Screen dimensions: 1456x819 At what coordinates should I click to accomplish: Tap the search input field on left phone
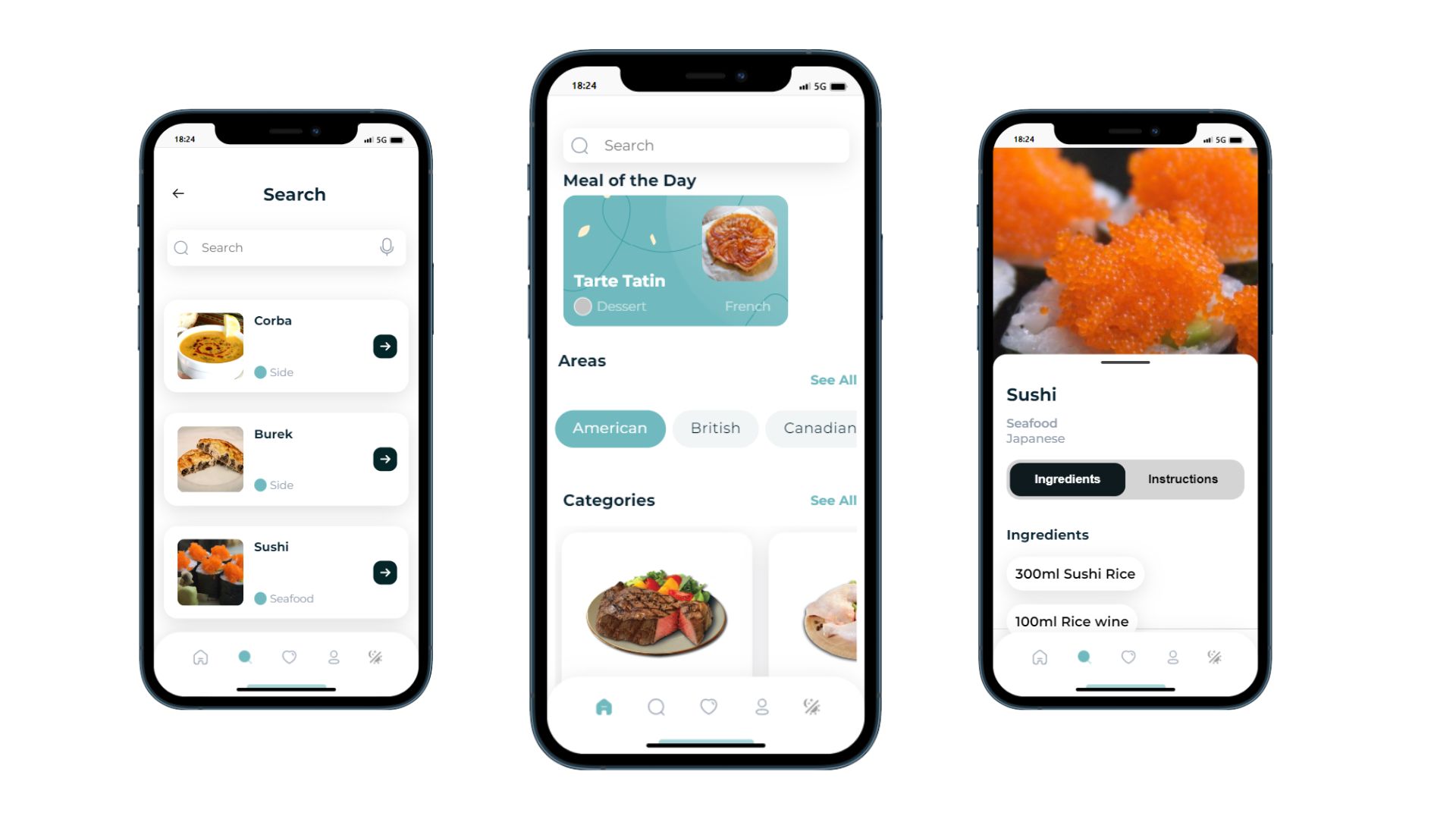[x=285, y=247]
